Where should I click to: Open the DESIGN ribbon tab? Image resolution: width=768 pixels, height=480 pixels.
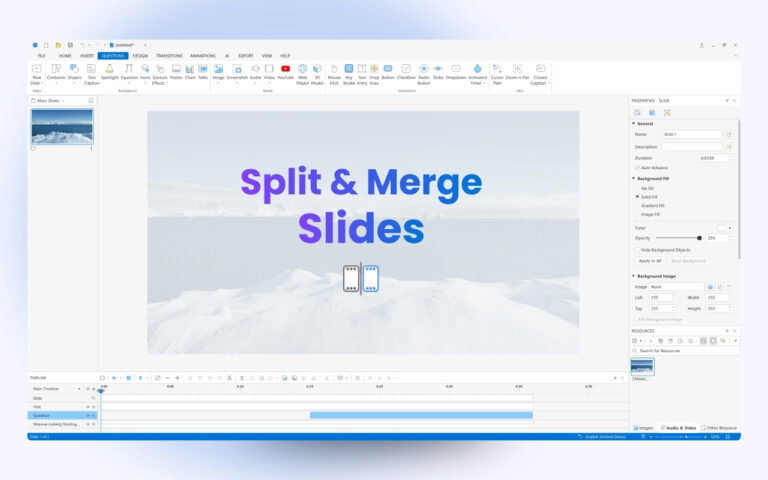coord(140,56)
